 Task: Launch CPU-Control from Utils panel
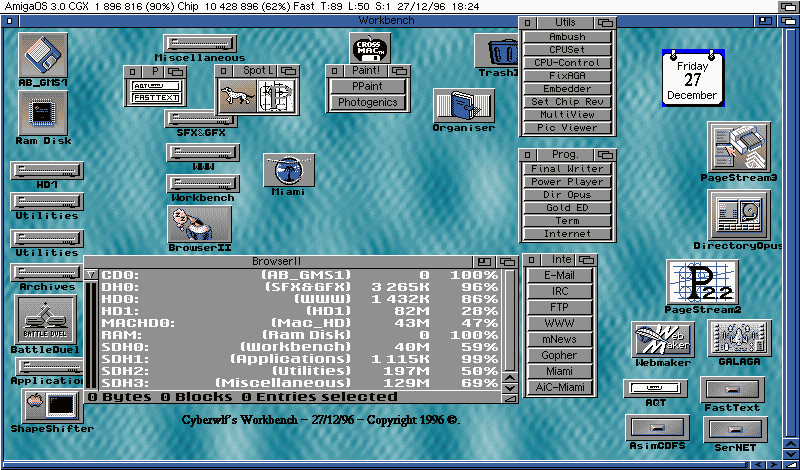pos(567,63)
